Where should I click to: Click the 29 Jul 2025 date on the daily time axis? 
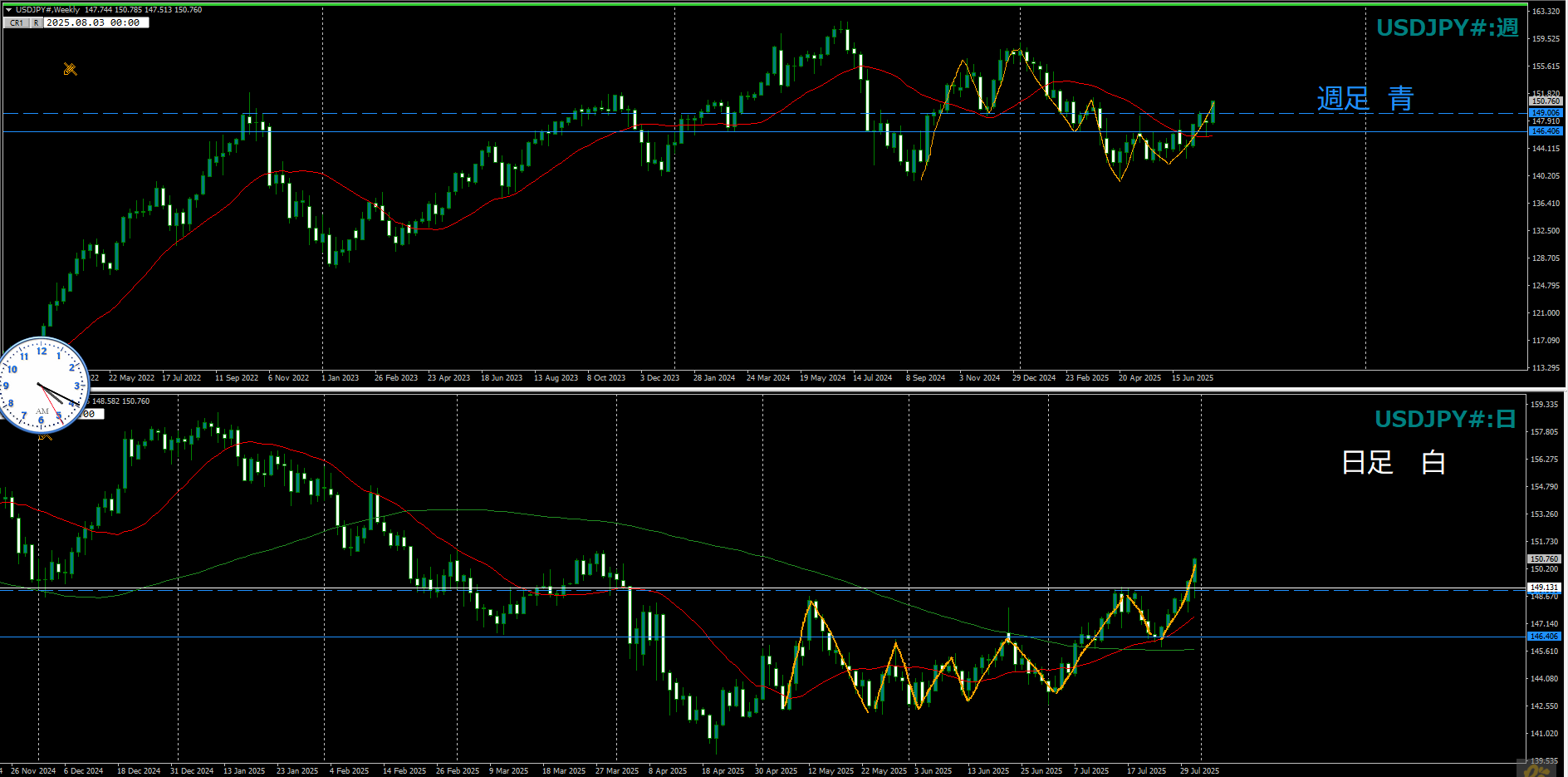[x=1199, y=771]
